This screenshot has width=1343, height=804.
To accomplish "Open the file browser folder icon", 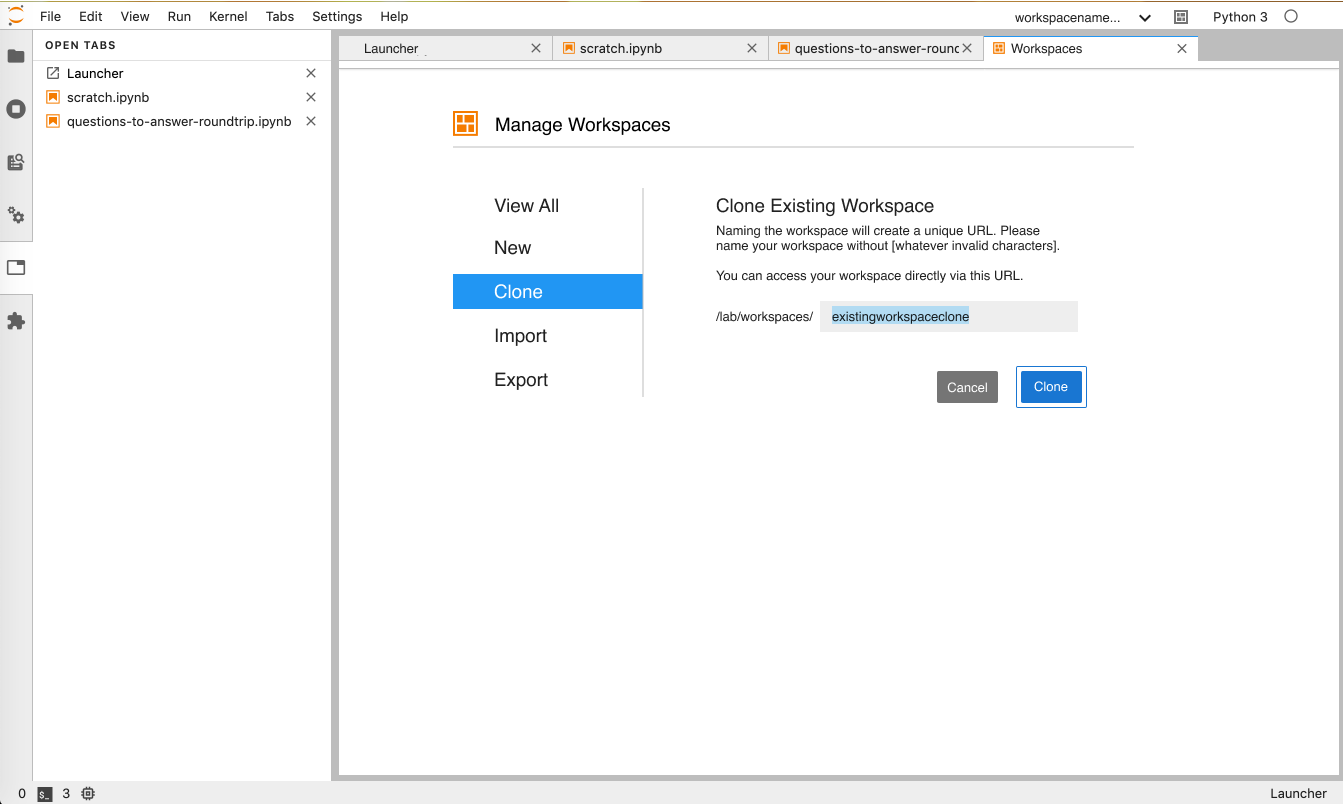I will click(x=16, y=56).
